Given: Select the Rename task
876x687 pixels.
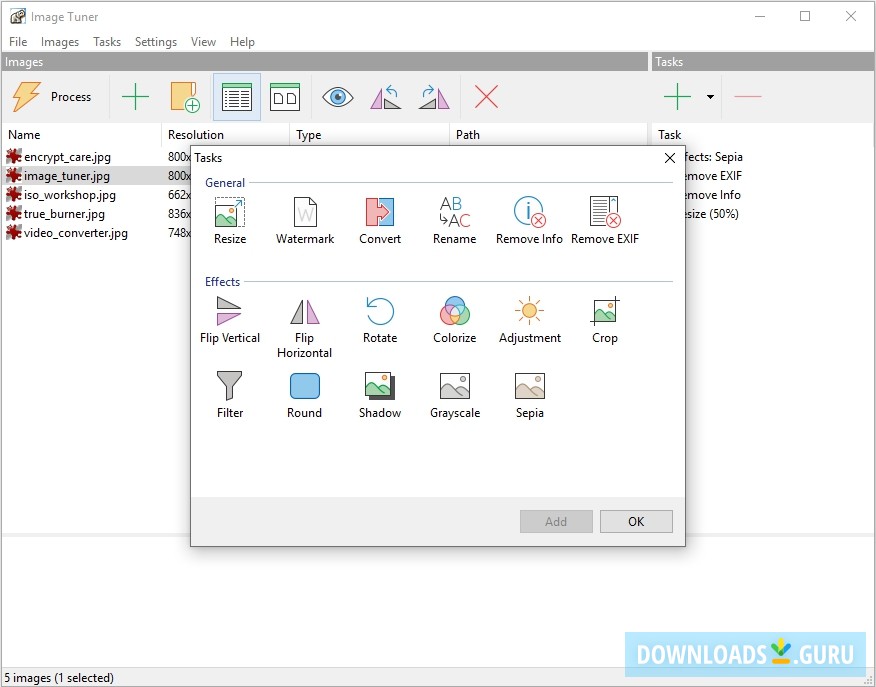Looking at the screenshot, I should [x=455, y=220].
